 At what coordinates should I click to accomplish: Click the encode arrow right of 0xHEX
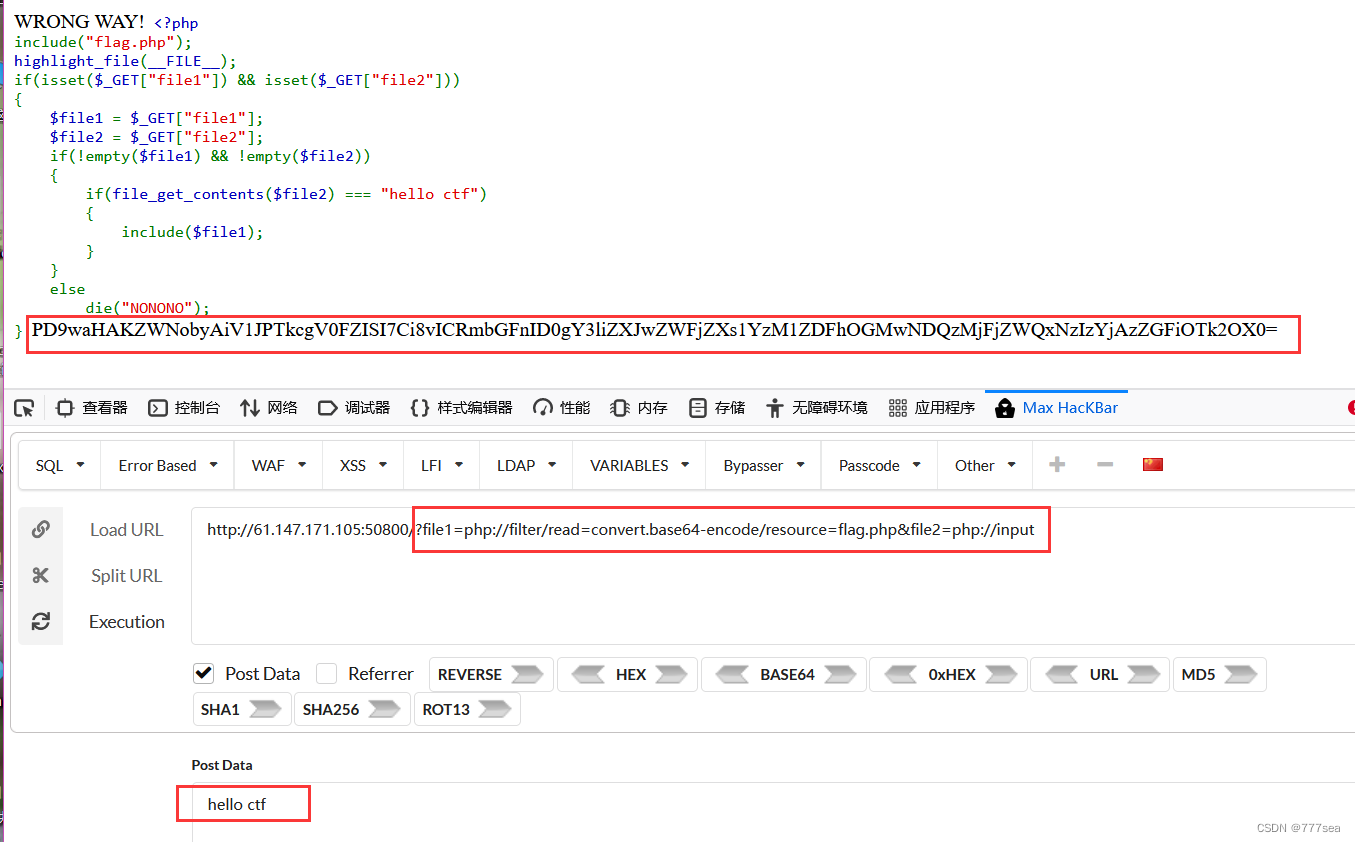pos(1000,675)
